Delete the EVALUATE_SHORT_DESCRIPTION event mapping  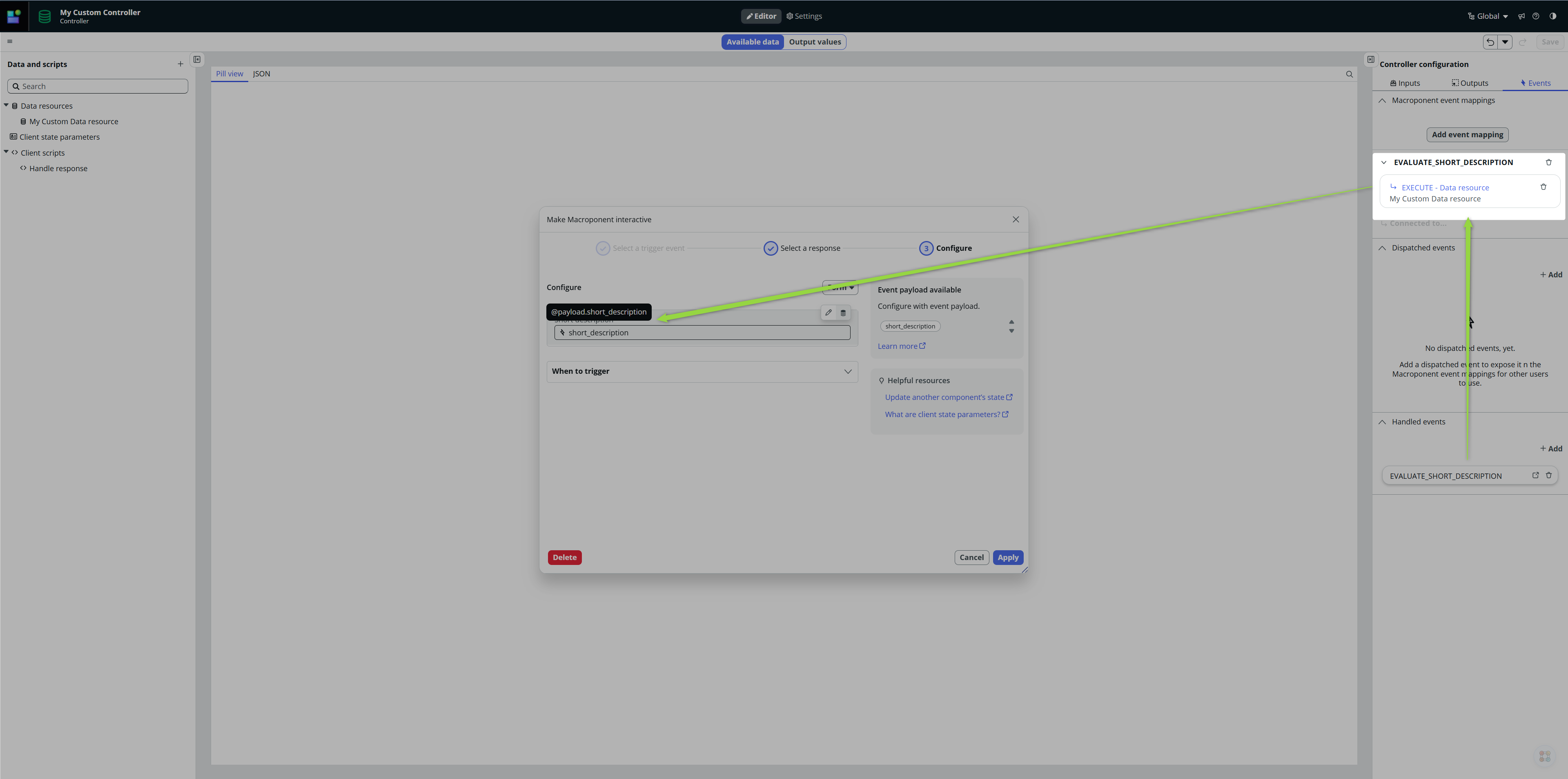(1548, 162)
